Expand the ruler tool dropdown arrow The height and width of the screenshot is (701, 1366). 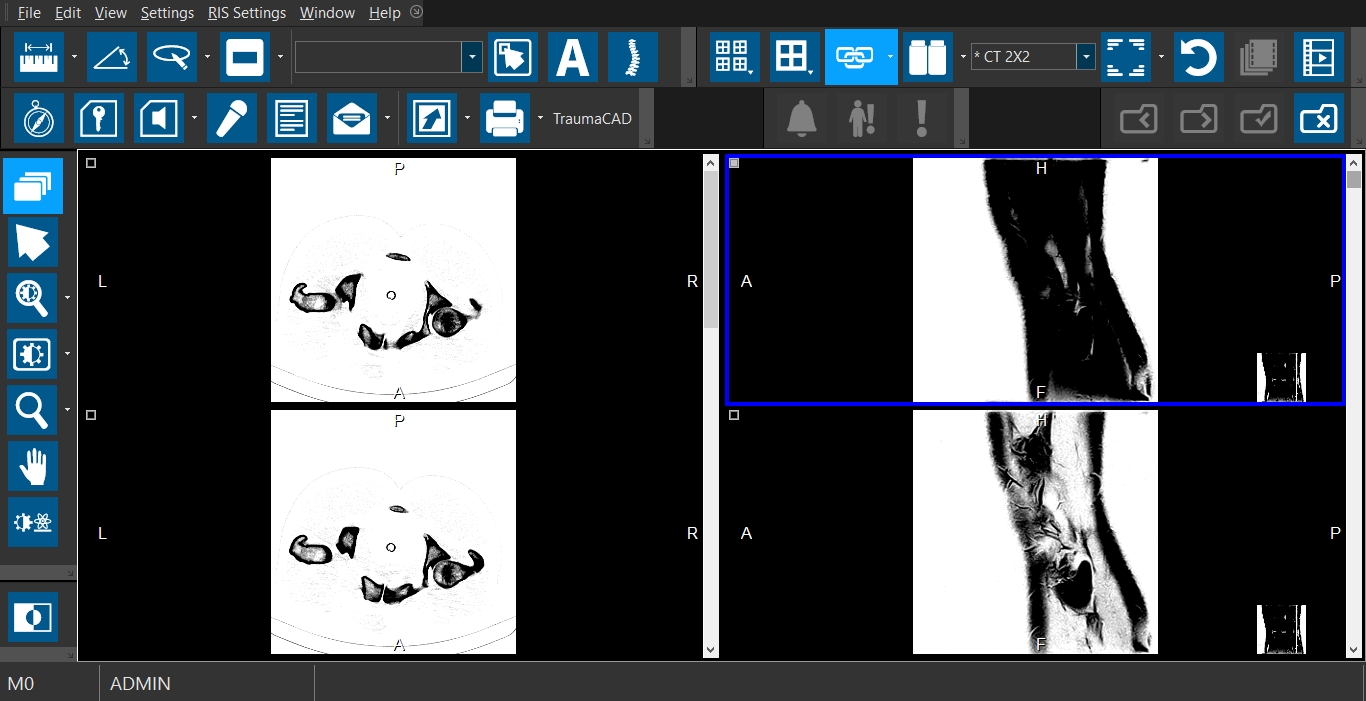click(x=74, y=57)
